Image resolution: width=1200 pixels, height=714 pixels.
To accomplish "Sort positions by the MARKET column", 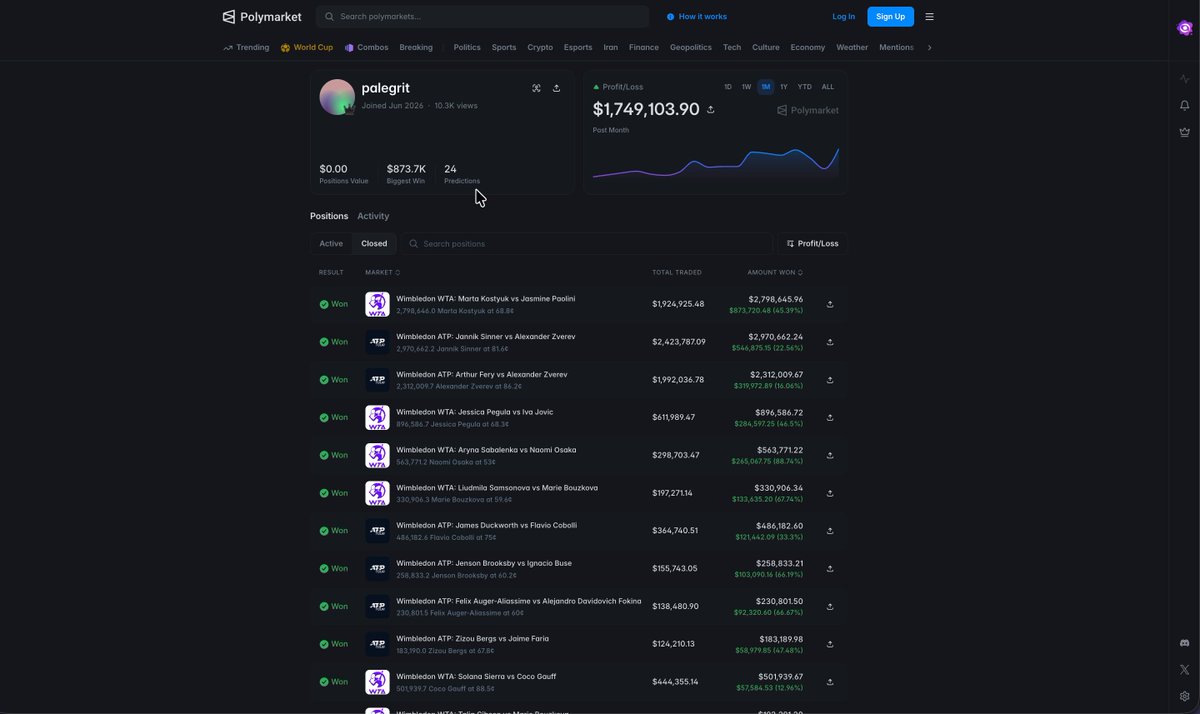I will click(382, 272).
